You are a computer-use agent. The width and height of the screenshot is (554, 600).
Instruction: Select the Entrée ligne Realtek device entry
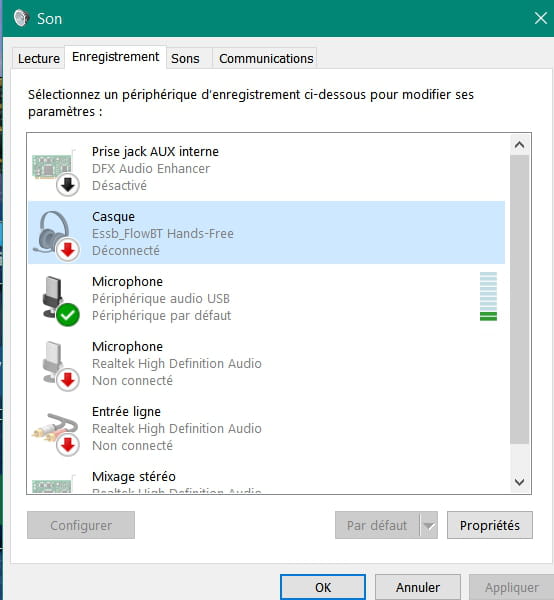[266, 429]
